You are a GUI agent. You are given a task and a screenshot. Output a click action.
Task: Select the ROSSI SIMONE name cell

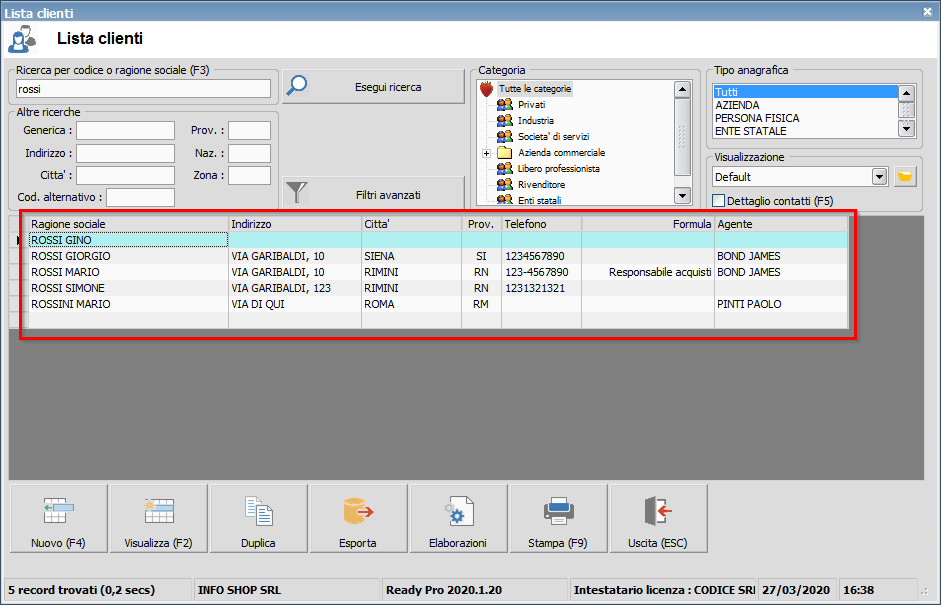click(x=128, y=288)
